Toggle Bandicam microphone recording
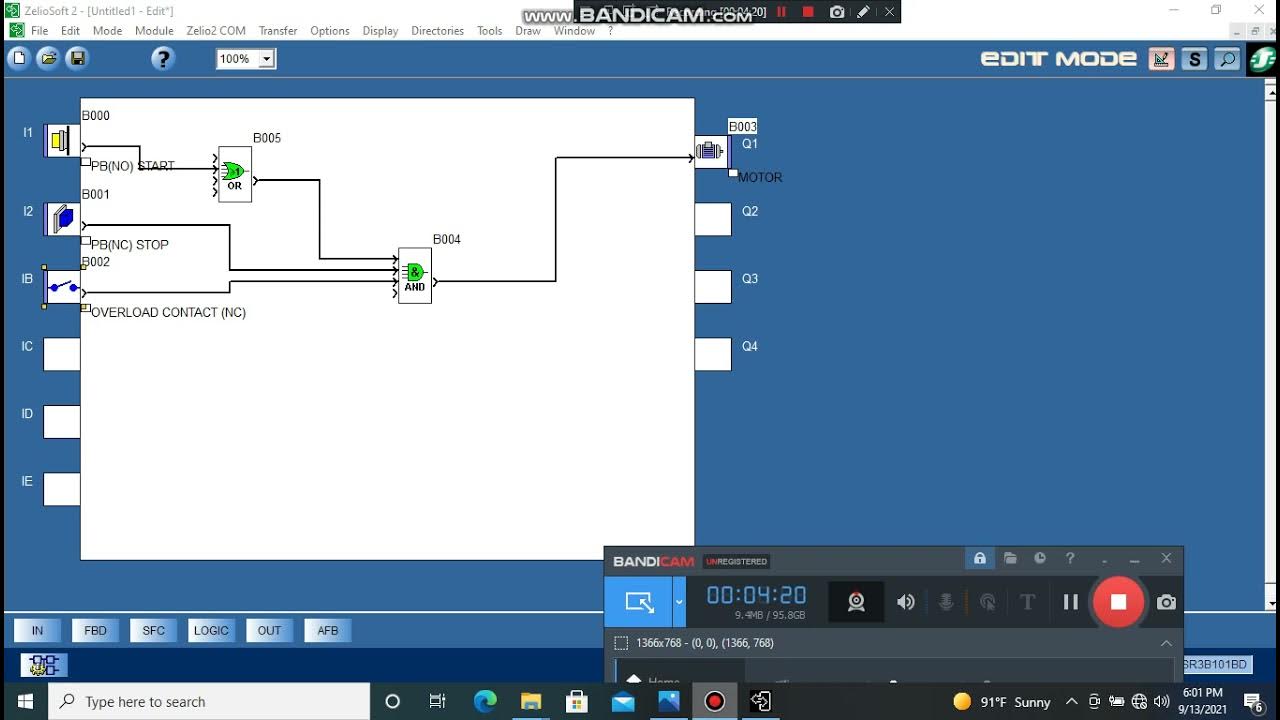 tap(946, 602)
